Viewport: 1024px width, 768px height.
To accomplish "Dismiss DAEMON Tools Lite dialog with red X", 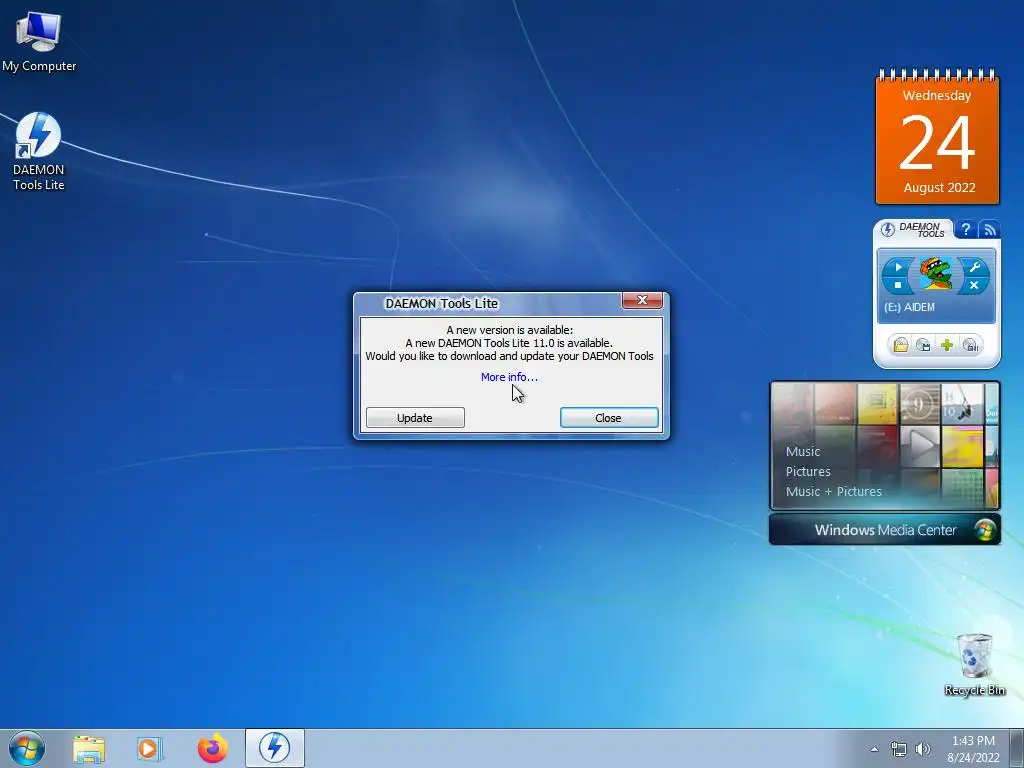I will [x=642, y=300].
